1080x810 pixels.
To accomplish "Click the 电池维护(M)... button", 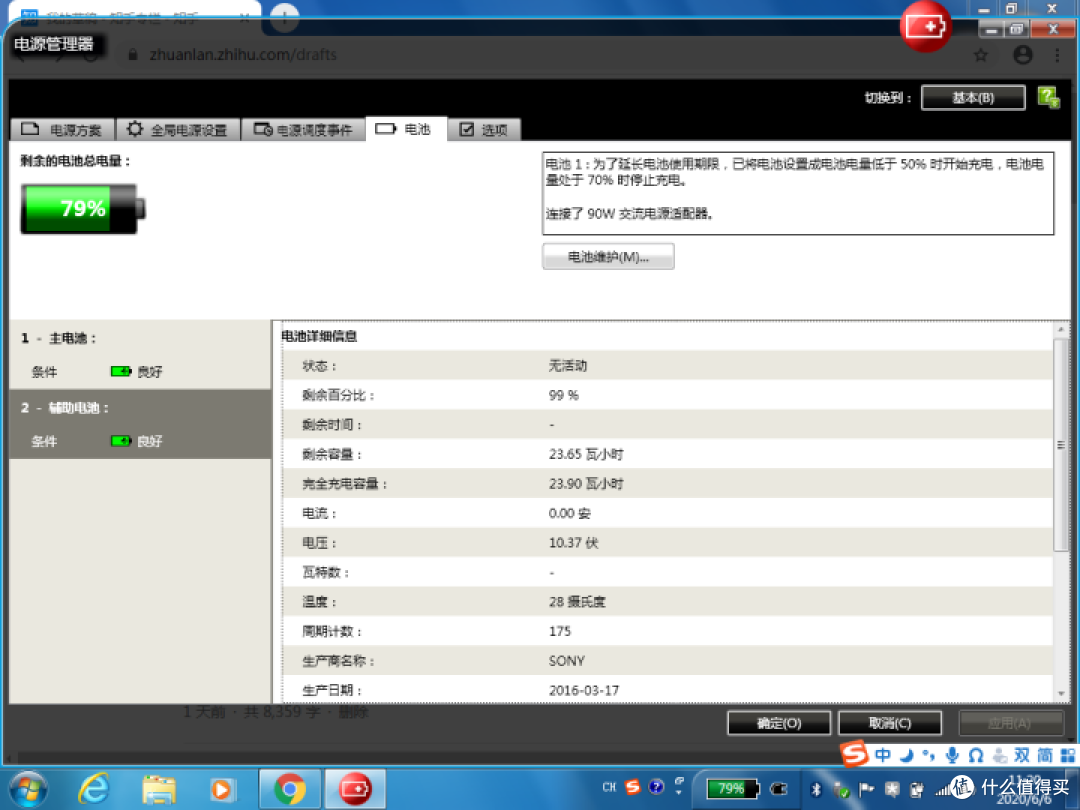I will (608, 257).
